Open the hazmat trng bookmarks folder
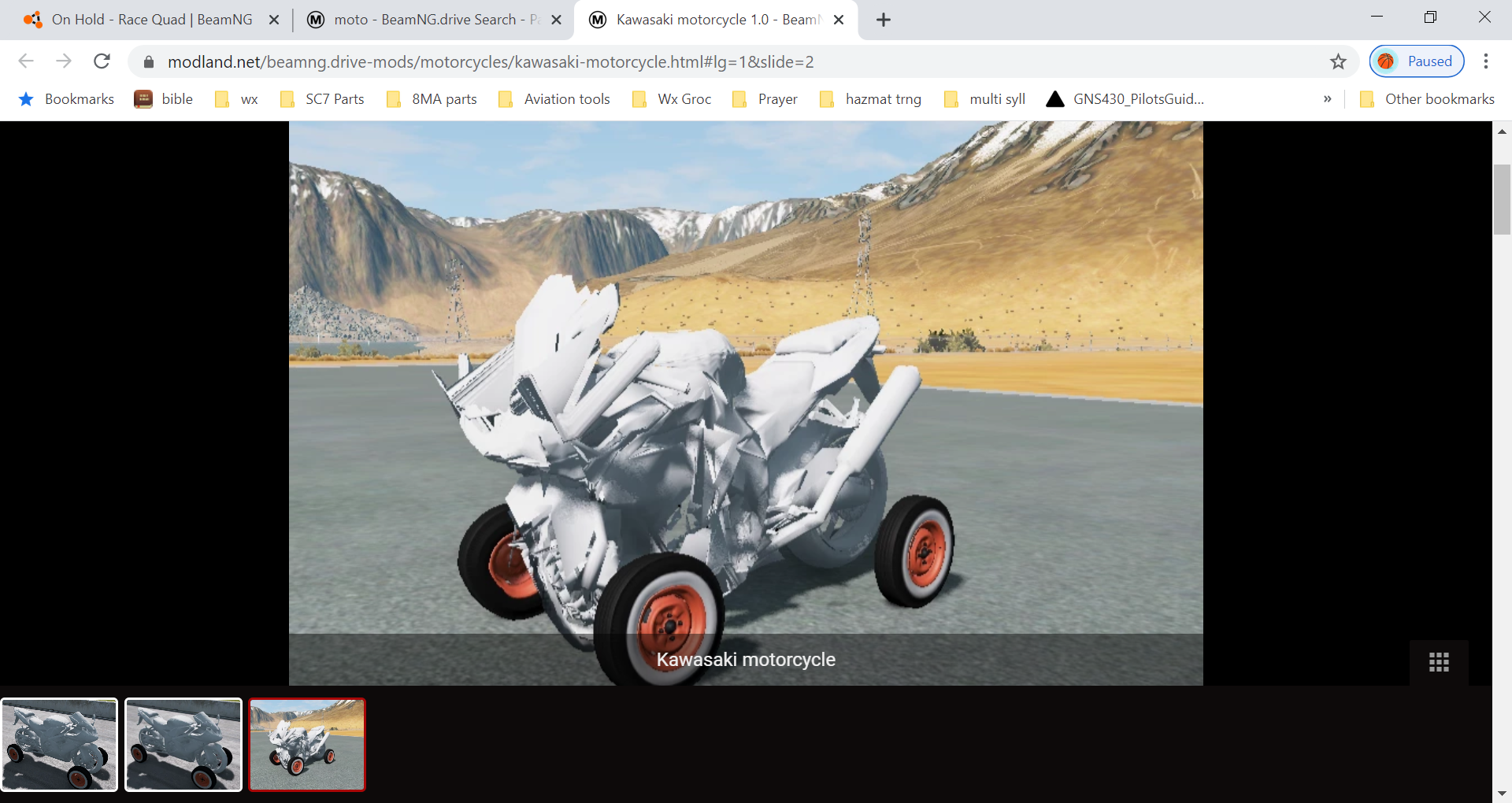Viewport: 1512px width, 803px height. [x=870, y=99]
